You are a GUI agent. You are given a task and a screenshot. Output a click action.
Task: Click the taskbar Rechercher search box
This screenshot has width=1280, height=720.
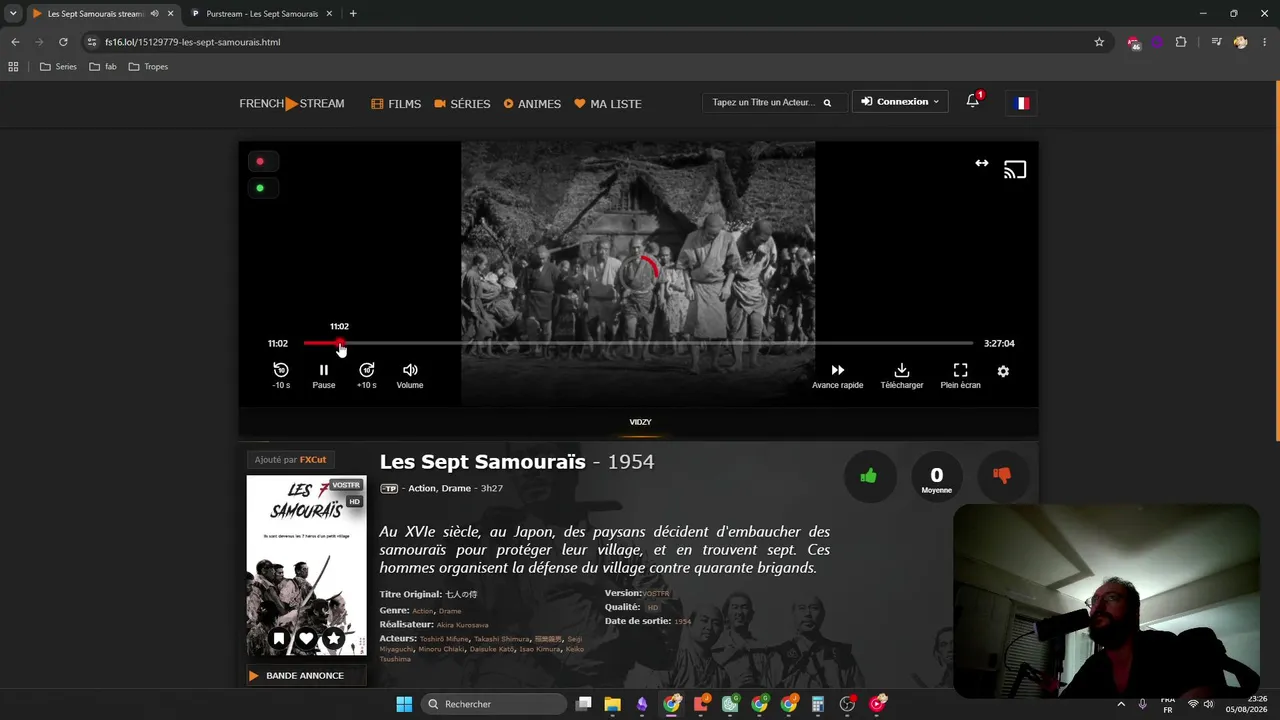click(494, 704)
